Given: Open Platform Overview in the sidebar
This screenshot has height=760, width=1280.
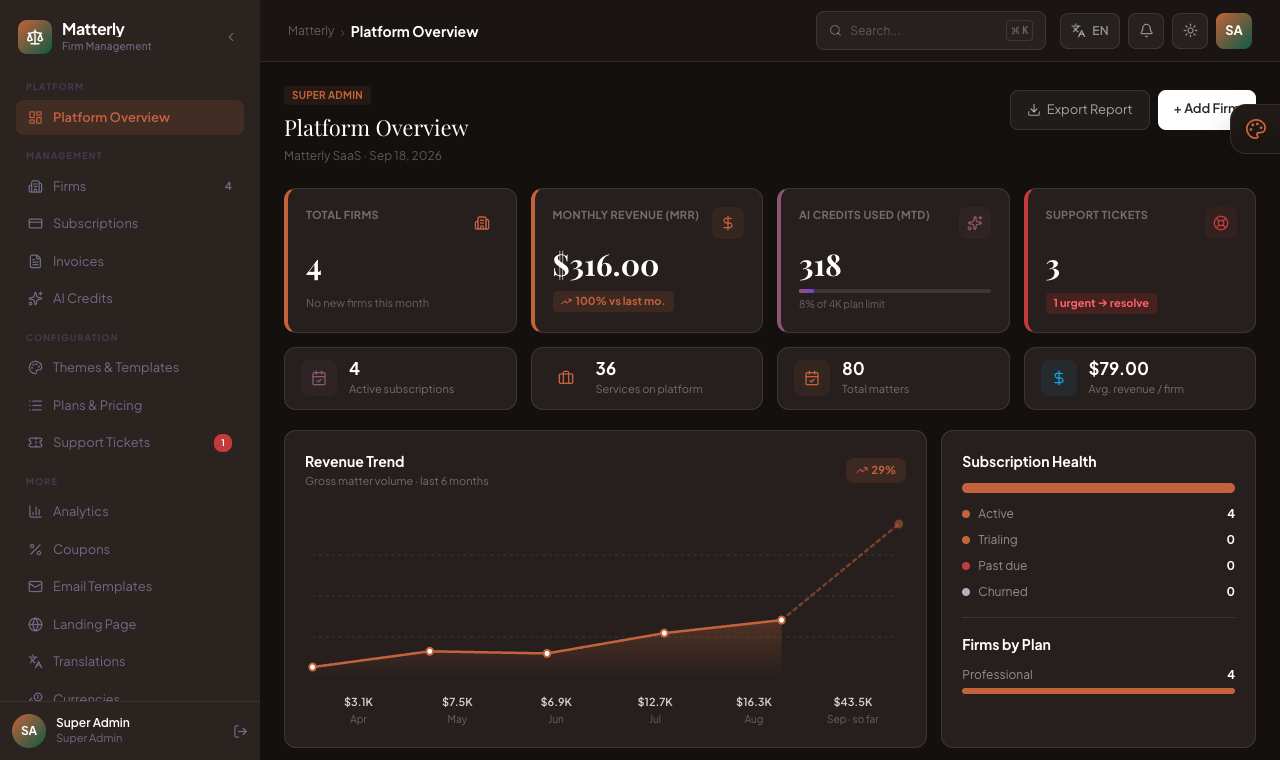Looking at the screenshot, I should click(130, 117).
